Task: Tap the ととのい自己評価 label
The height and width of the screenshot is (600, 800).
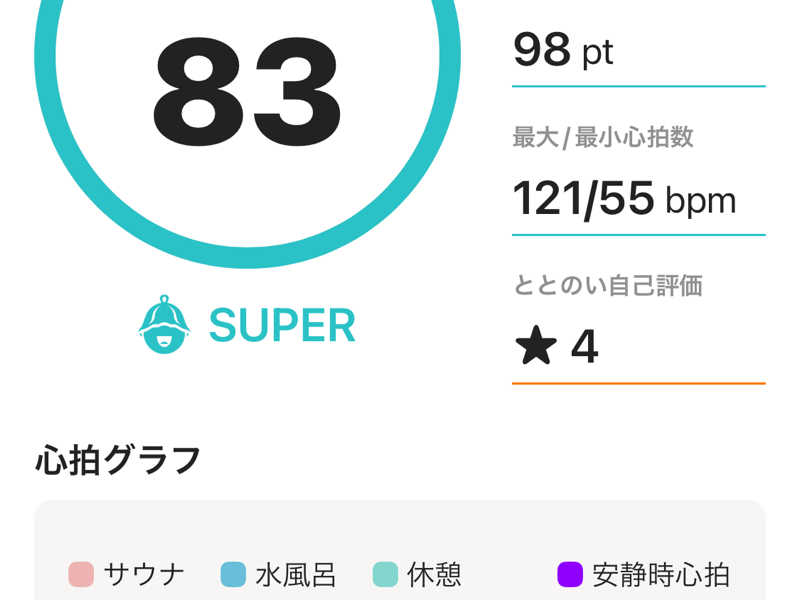Action: click(608, 285)
